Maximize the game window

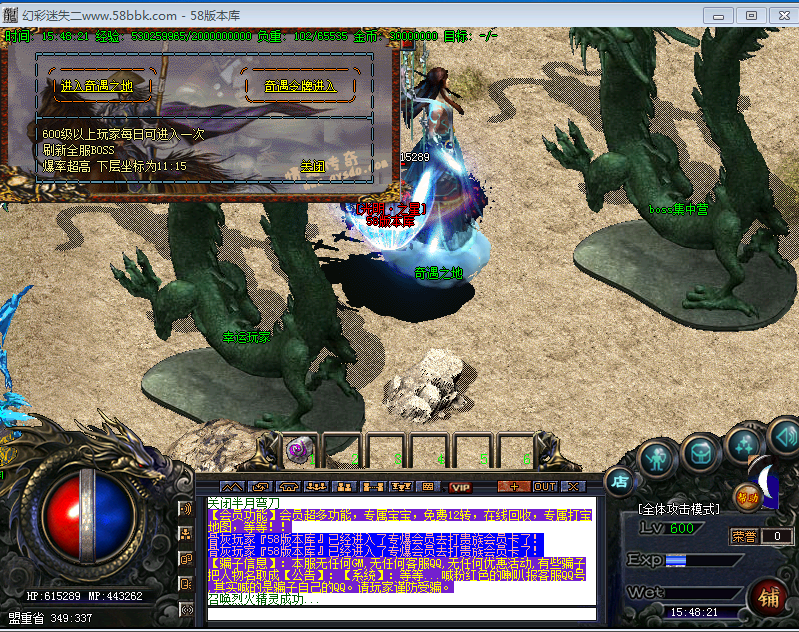(x=751, y=16)
